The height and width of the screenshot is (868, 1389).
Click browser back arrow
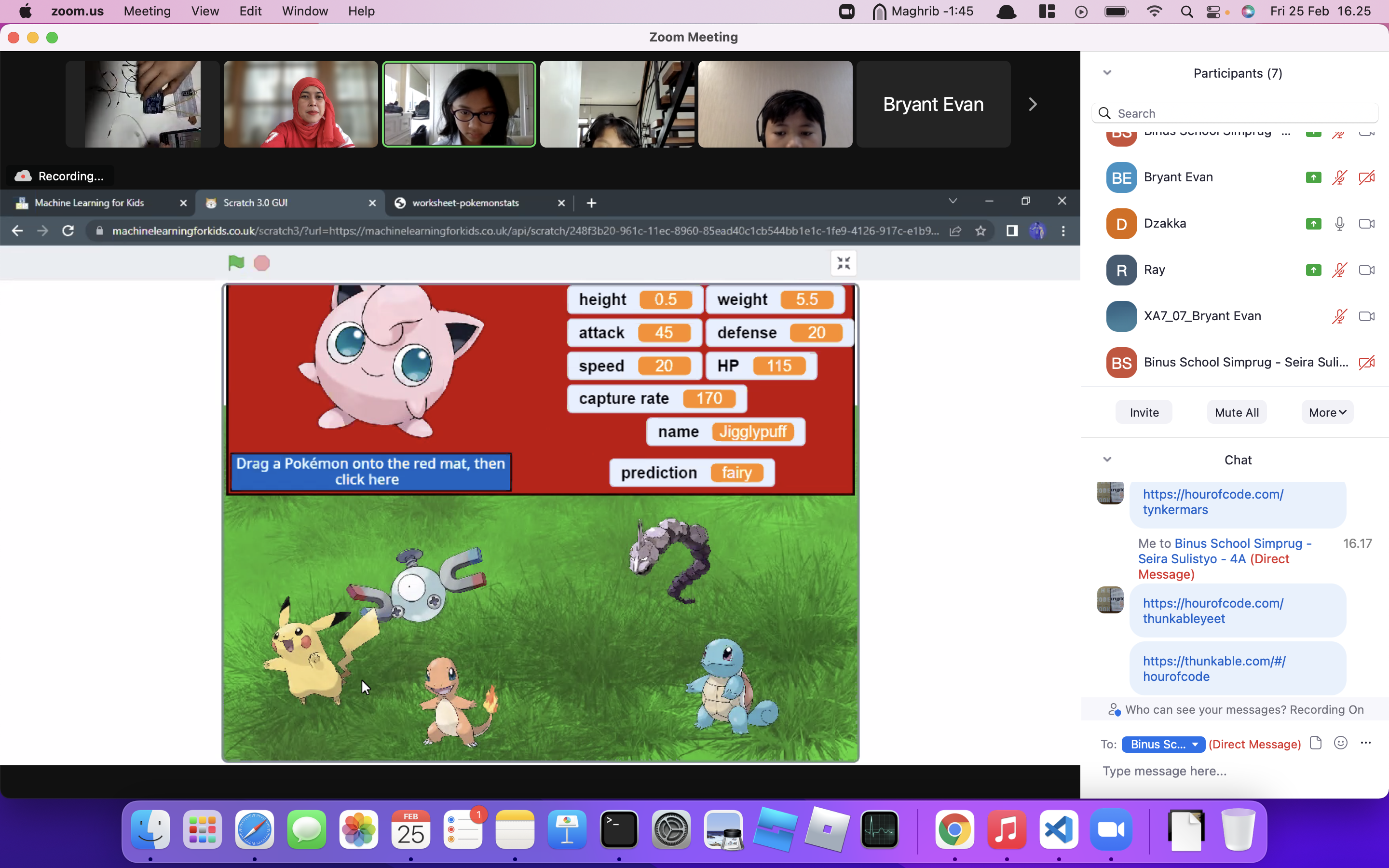click(17, 231)
